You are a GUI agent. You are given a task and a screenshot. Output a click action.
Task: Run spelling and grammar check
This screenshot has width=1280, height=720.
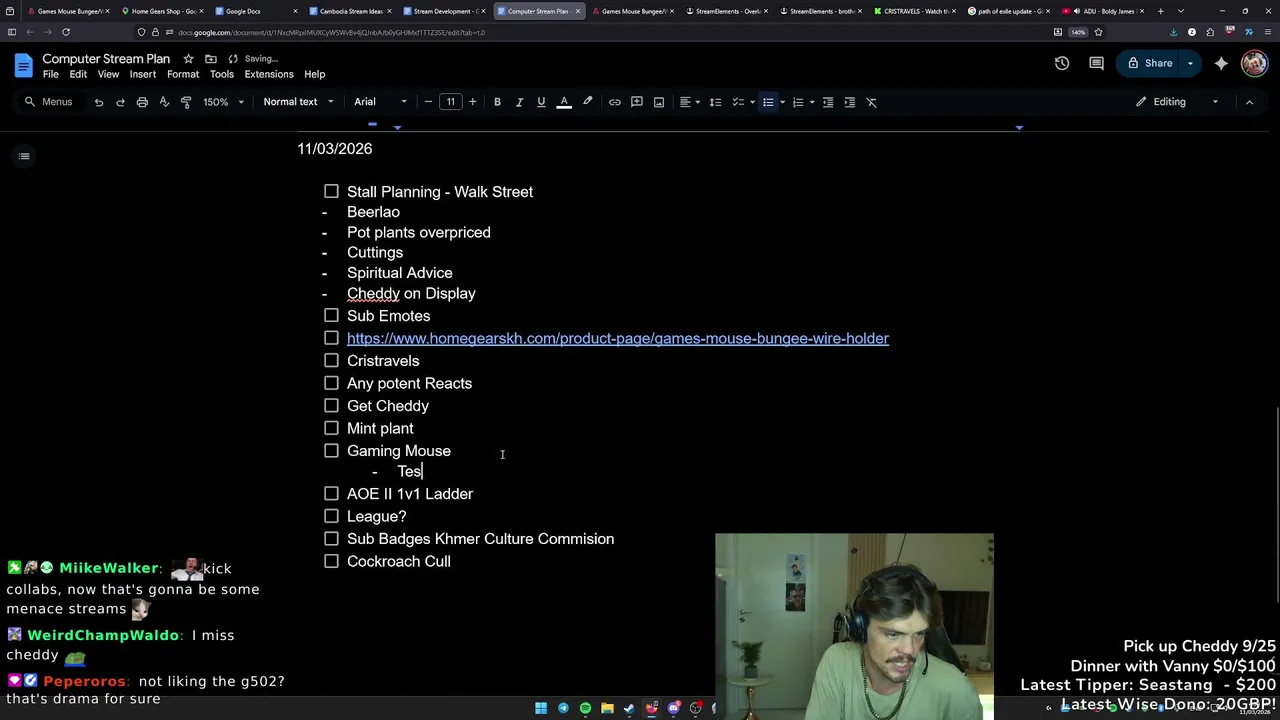click(x=164, y=102)
